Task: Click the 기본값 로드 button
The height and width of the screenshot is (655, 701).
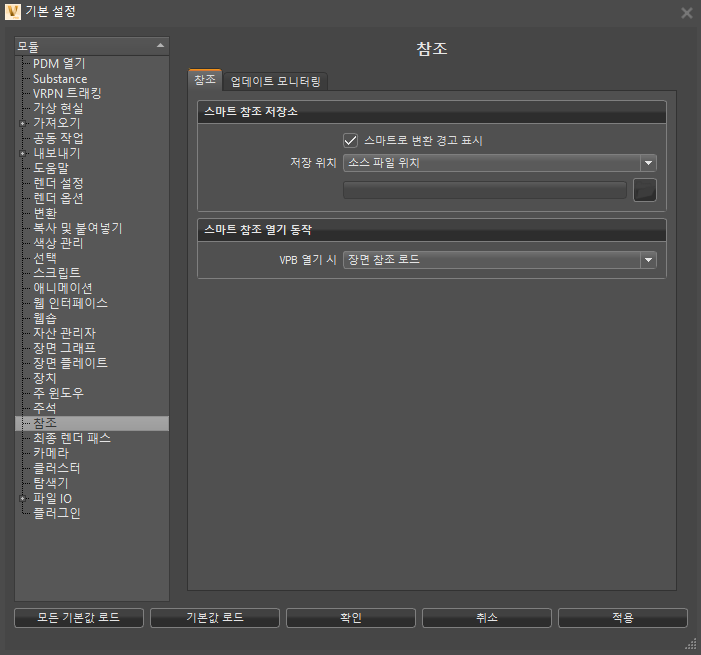Action: pos(215,617)
